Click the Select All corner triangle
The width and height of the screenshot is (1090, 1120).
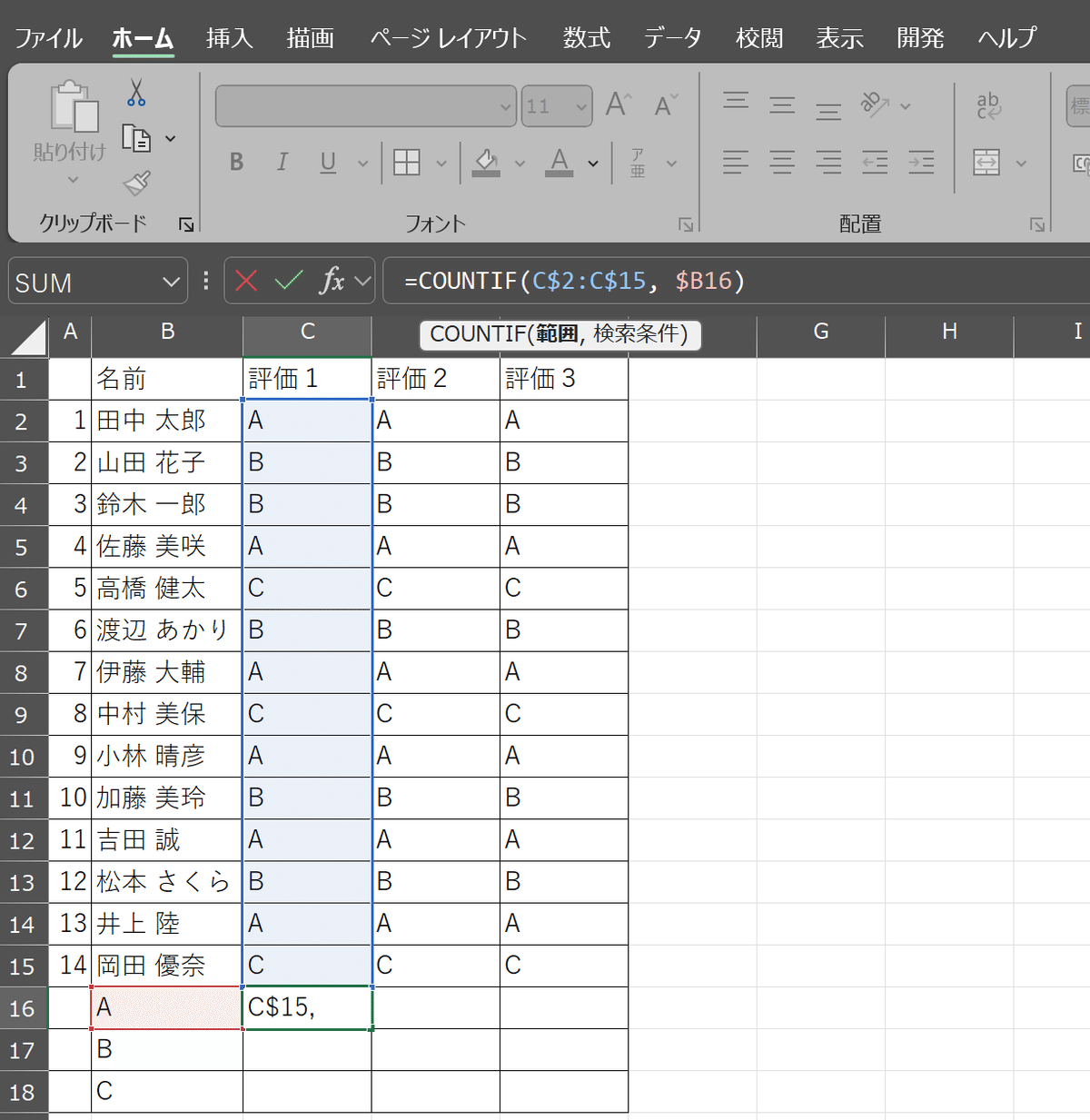coord(28,336)
